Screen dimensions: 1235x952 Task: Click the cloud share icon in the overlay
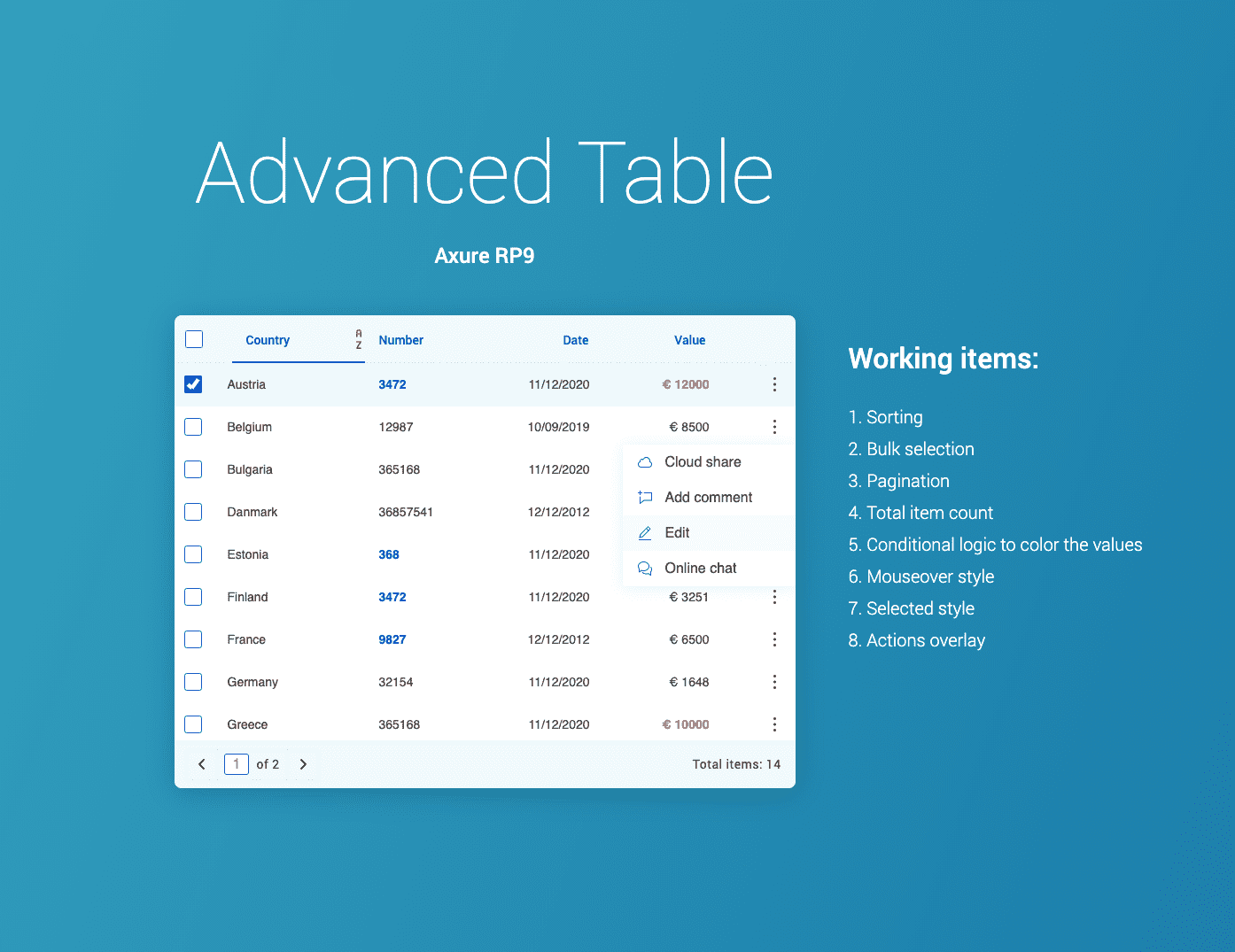(645, 461)
